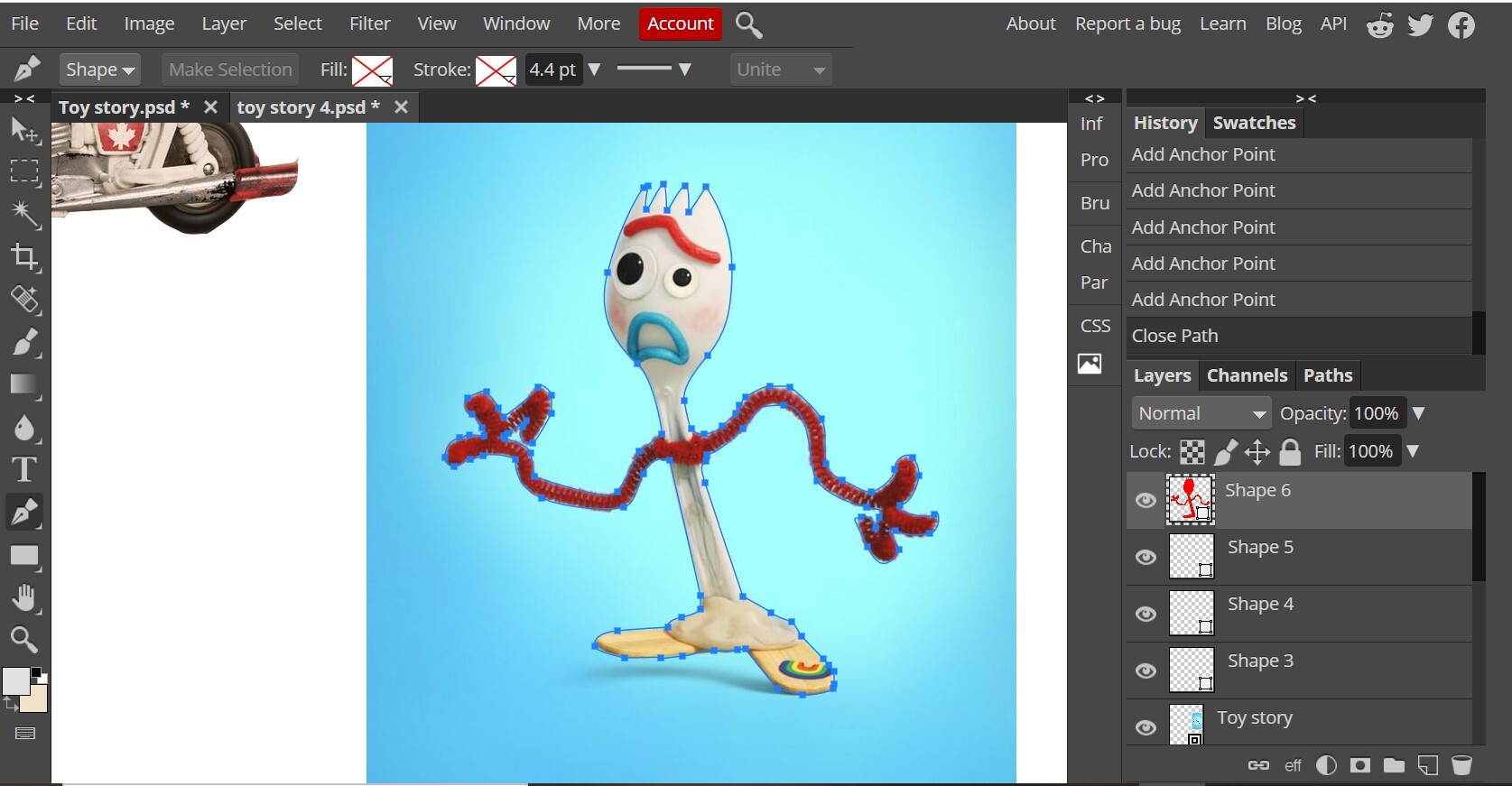
Task: Click the Account button
Action: (680, 24)
